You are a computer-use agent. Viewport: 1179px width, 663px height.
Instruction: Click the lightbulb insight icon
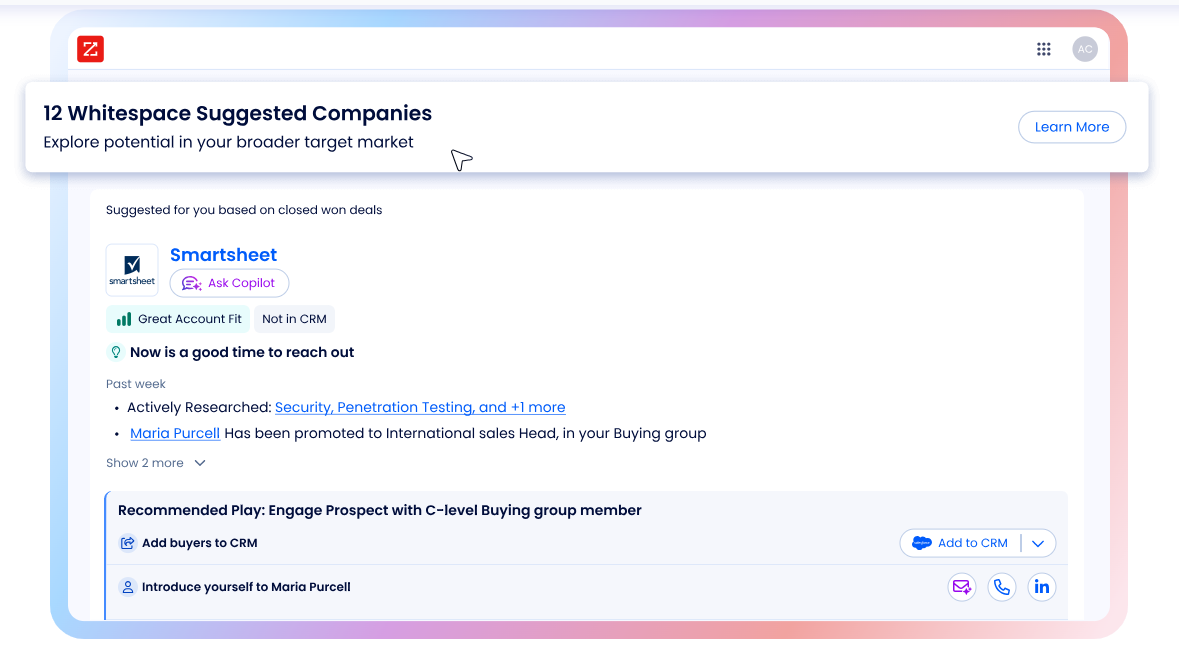click(116, 352)
